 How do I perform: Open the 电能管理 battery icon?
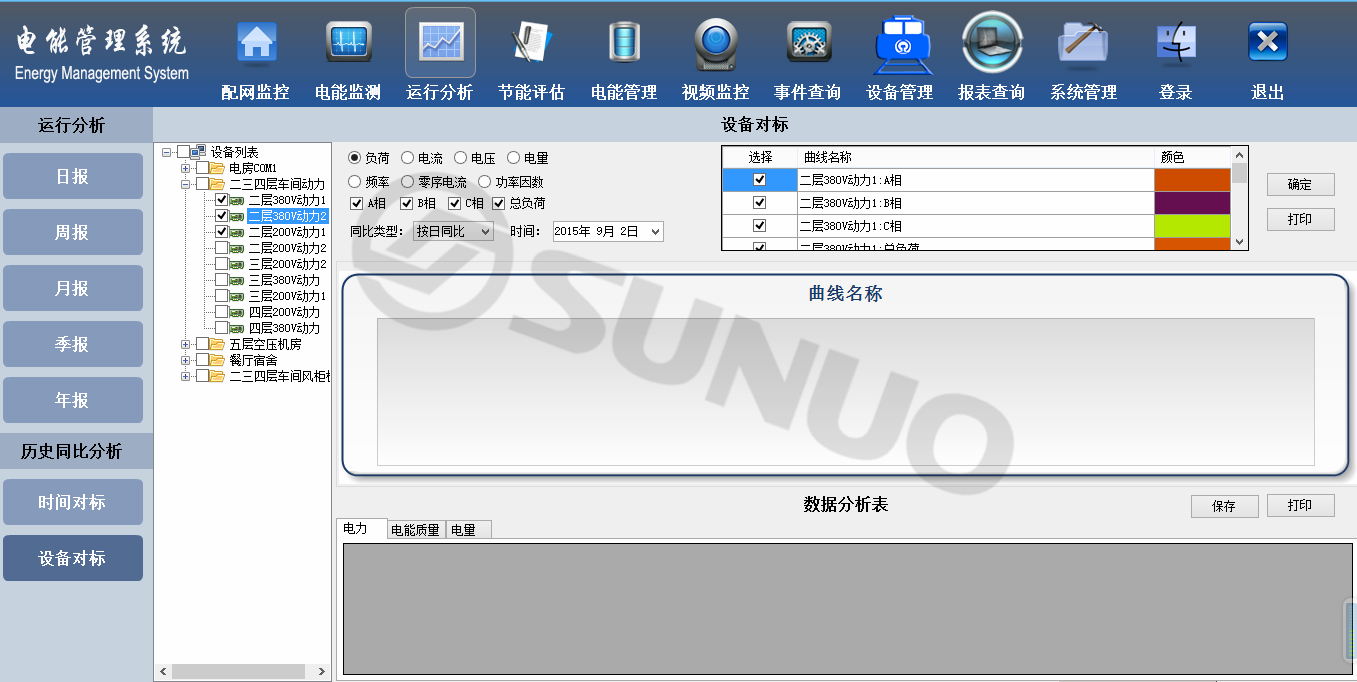click(x=624, y=43)
